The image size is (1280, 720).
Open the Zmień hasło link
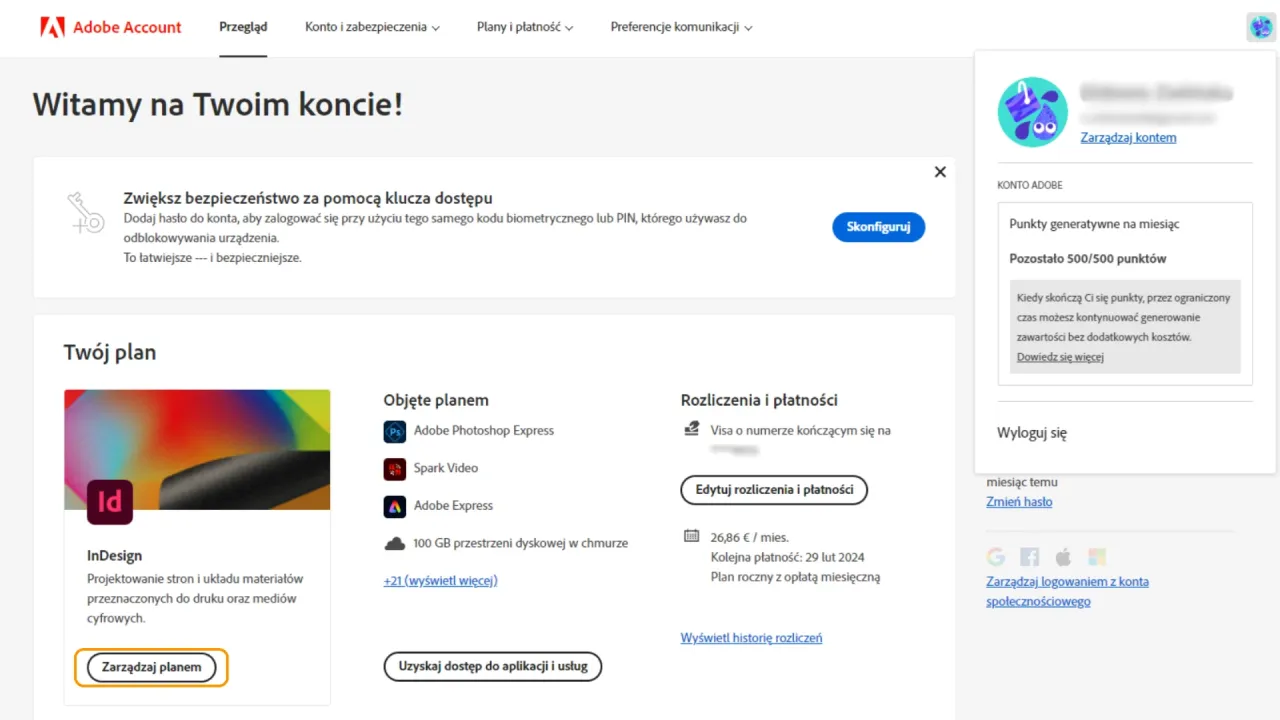point(1019,502)
